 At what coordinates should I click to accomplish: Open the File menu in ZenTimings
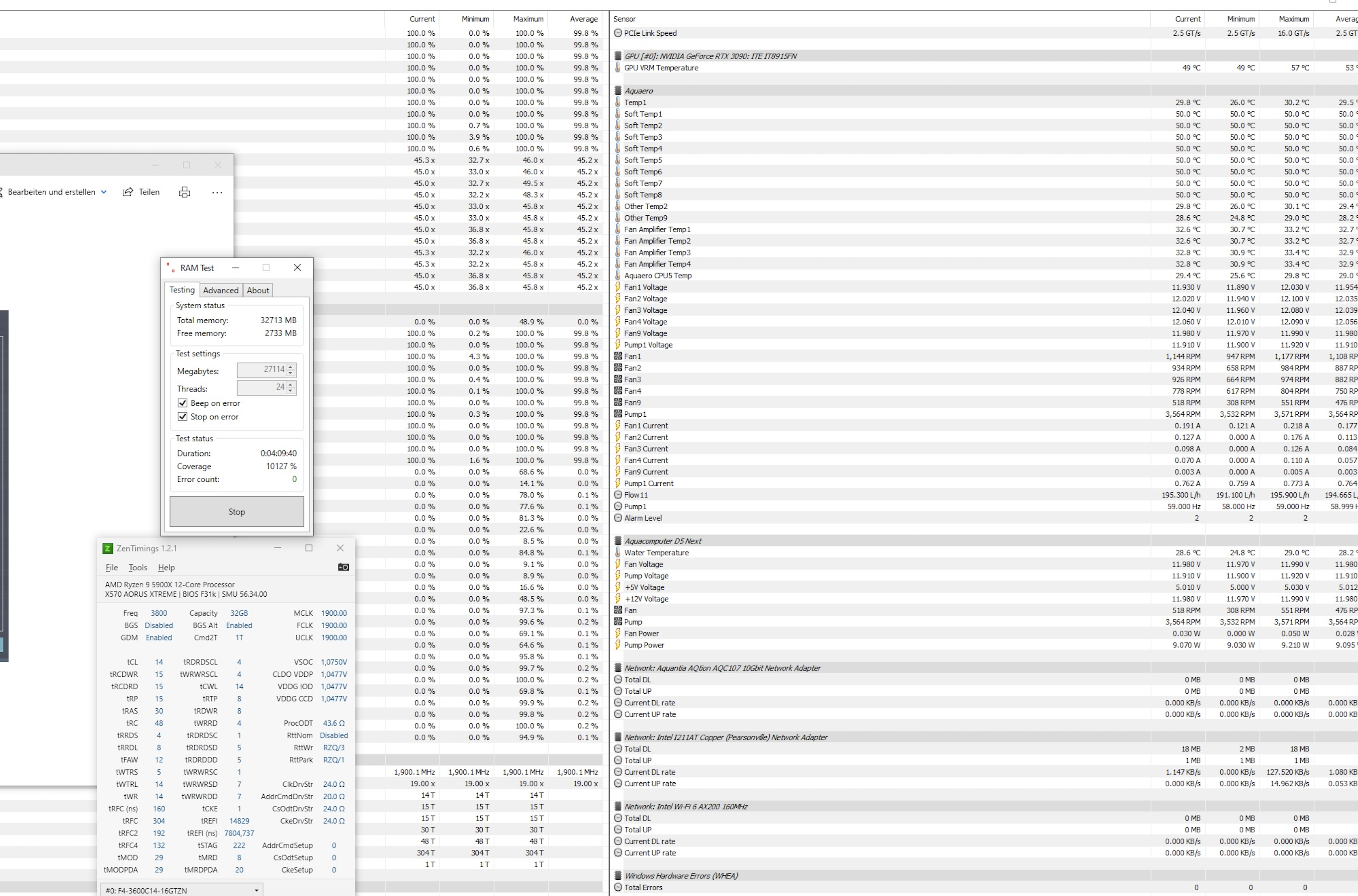pyautogui.click(x=111, y=567)
